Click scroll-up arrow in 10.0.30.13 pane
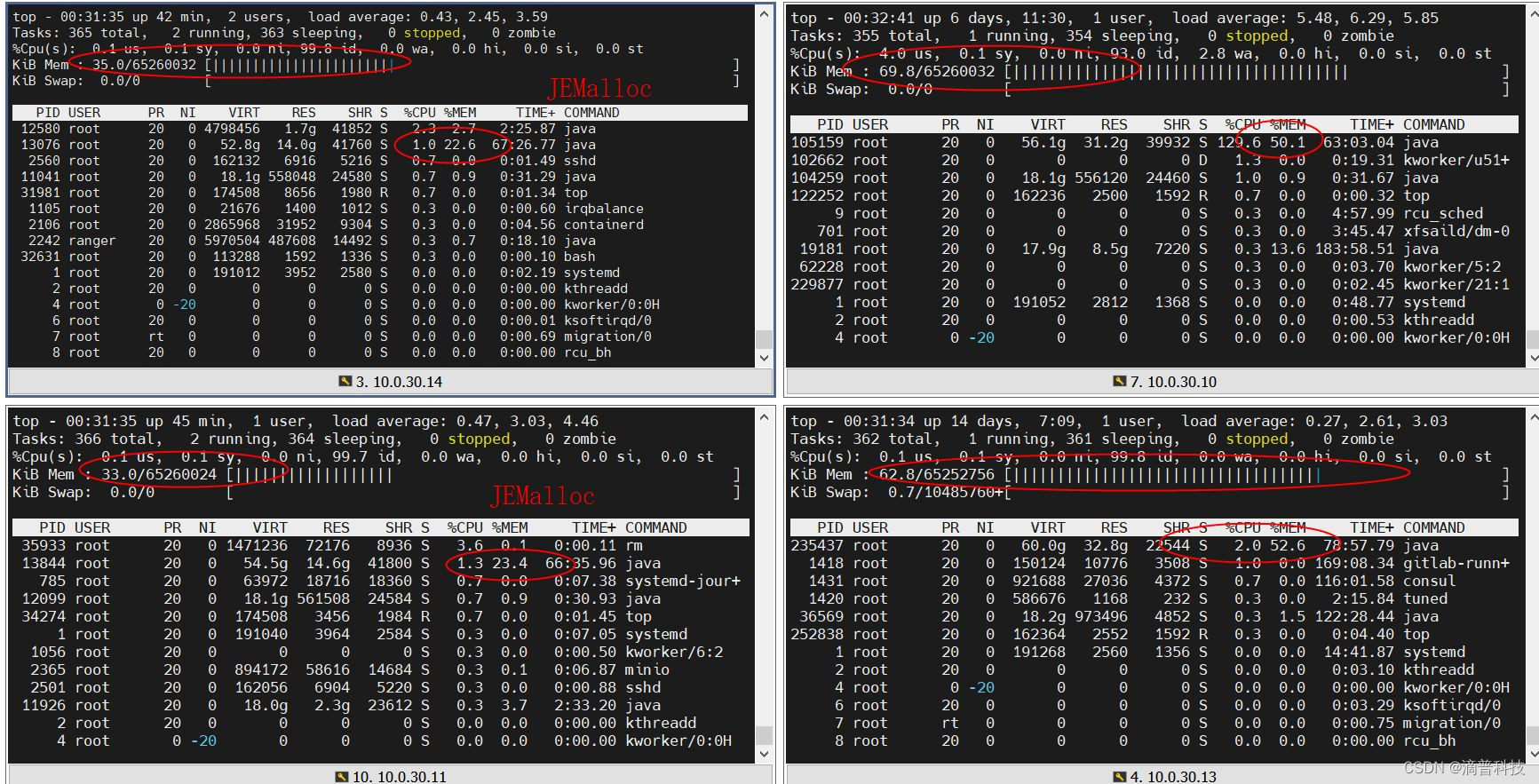1539x784 pixels. tap(1532, 416)
